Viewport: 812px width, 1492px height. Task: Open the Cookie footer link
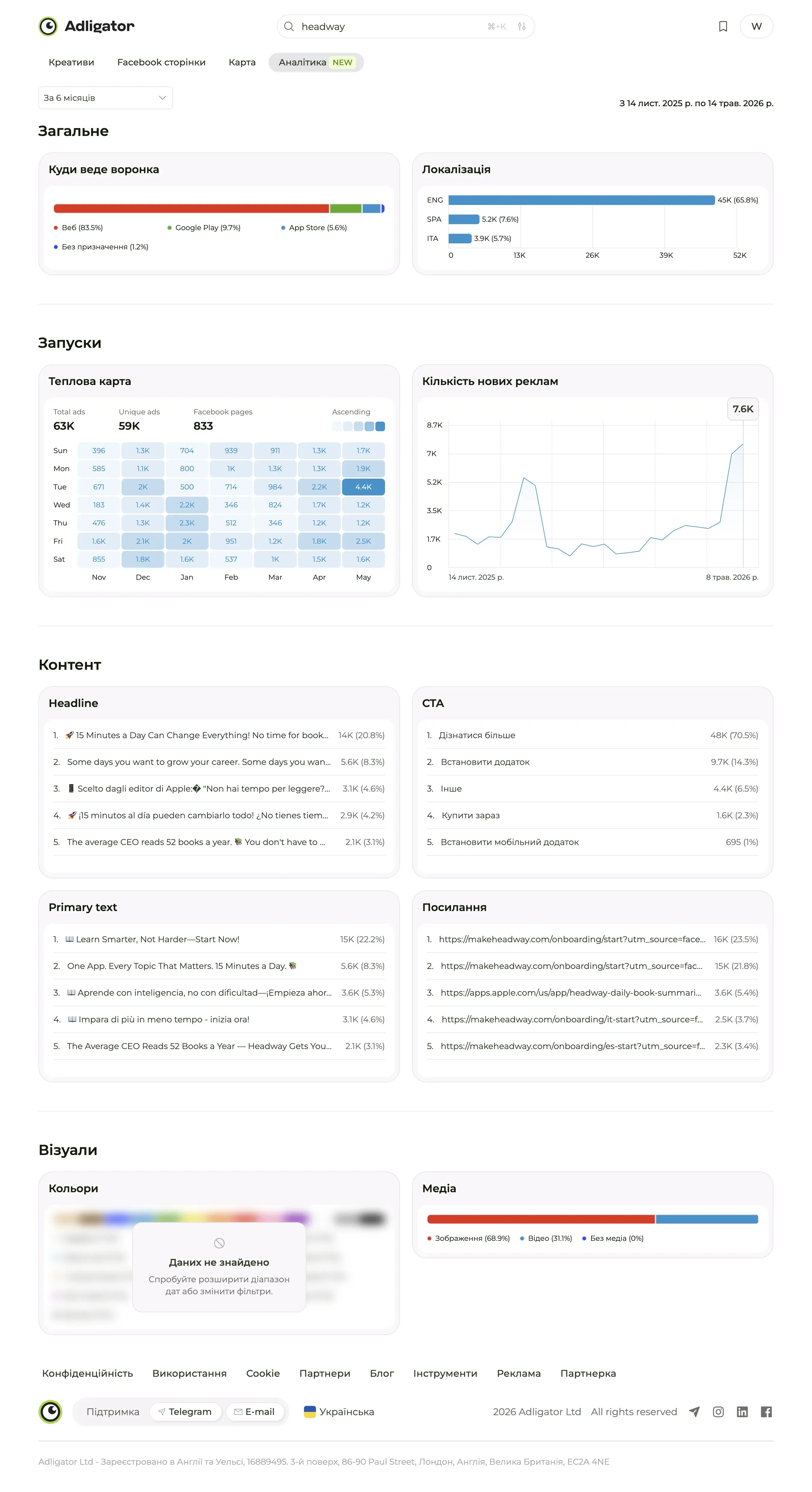[x=263, y=1373]
